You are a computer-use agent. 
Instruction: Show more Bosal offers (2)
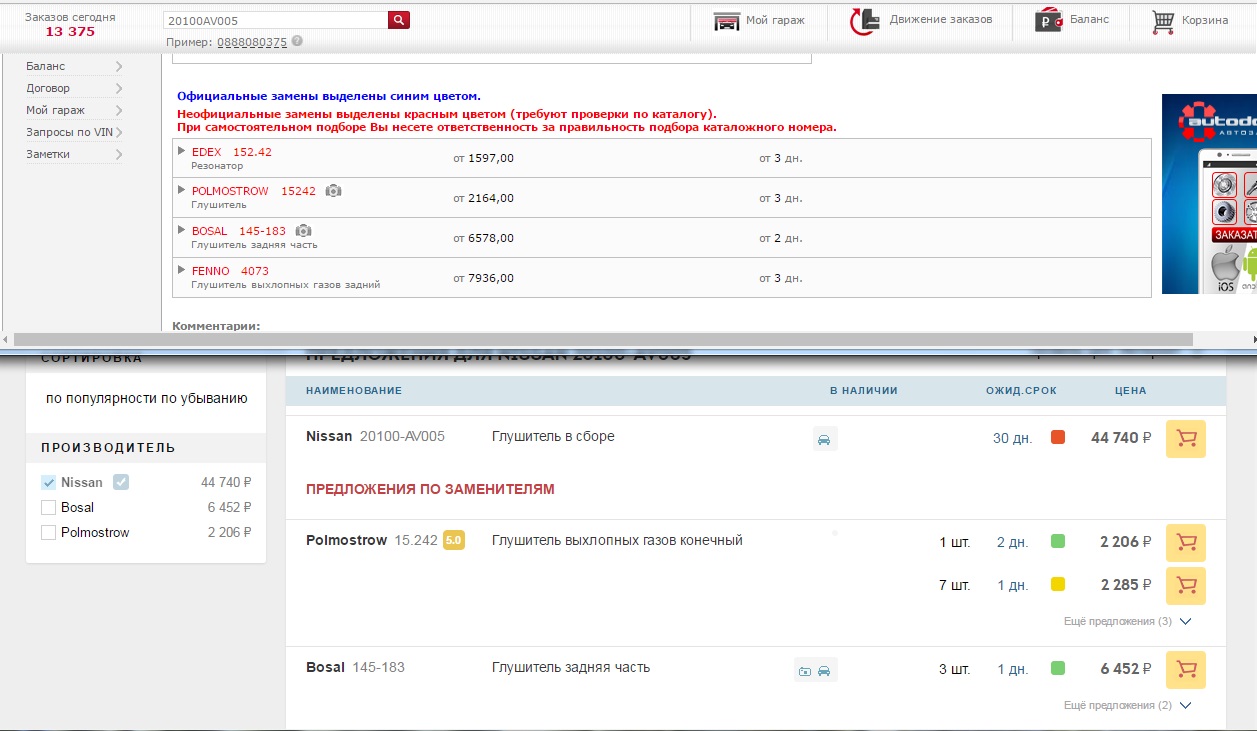click(1127, 705)
